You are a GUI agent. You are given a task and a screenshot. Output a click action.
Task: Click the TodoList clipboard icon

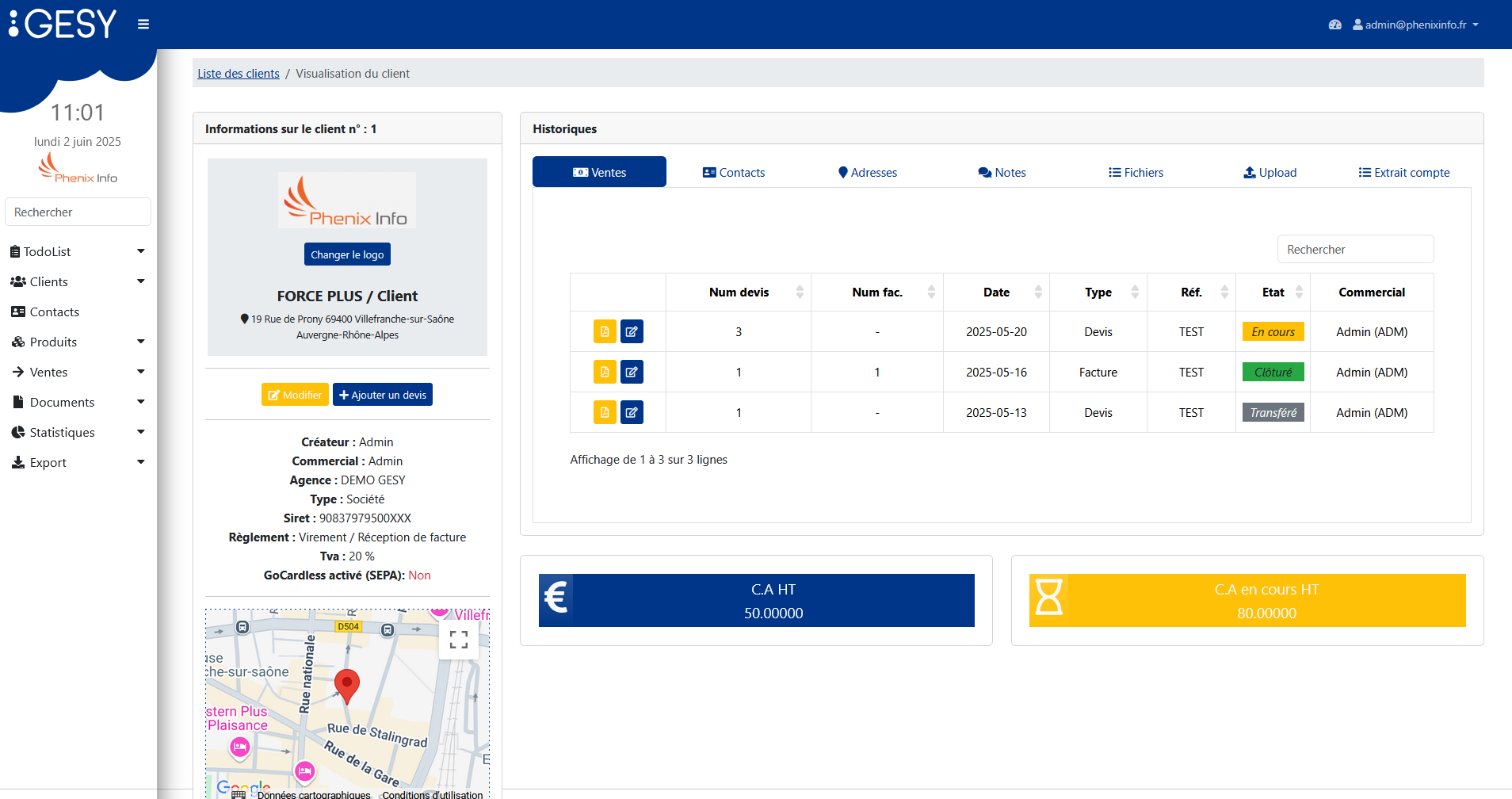coord(15,251)
